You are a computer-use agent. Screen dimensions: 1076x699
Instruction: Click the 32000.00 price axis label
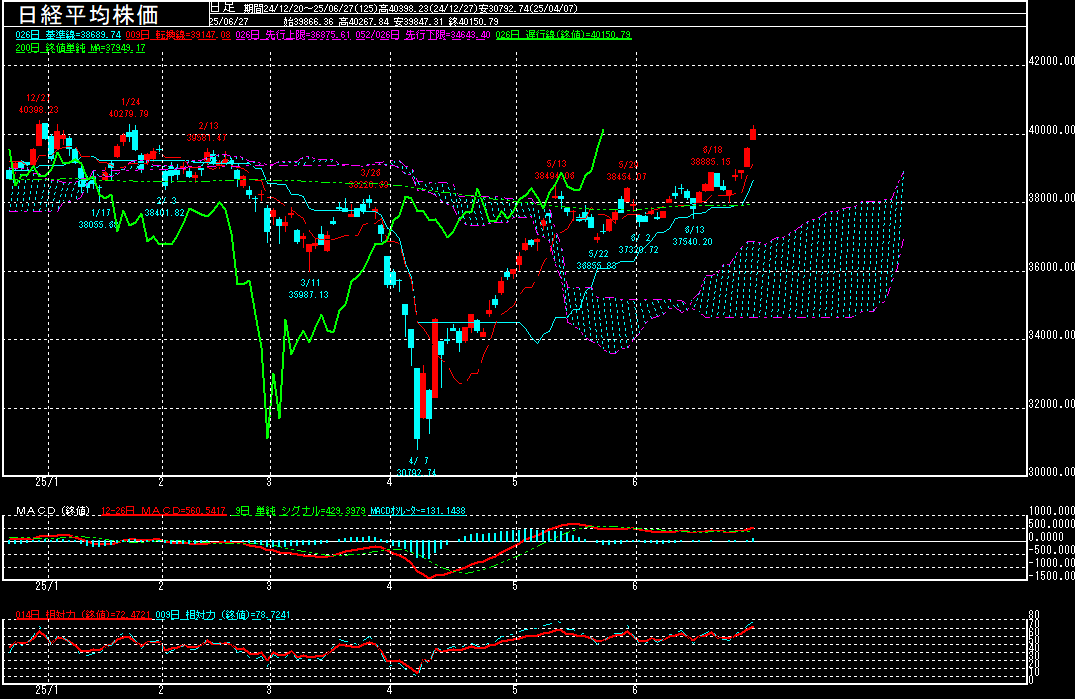coord(1051,403)
